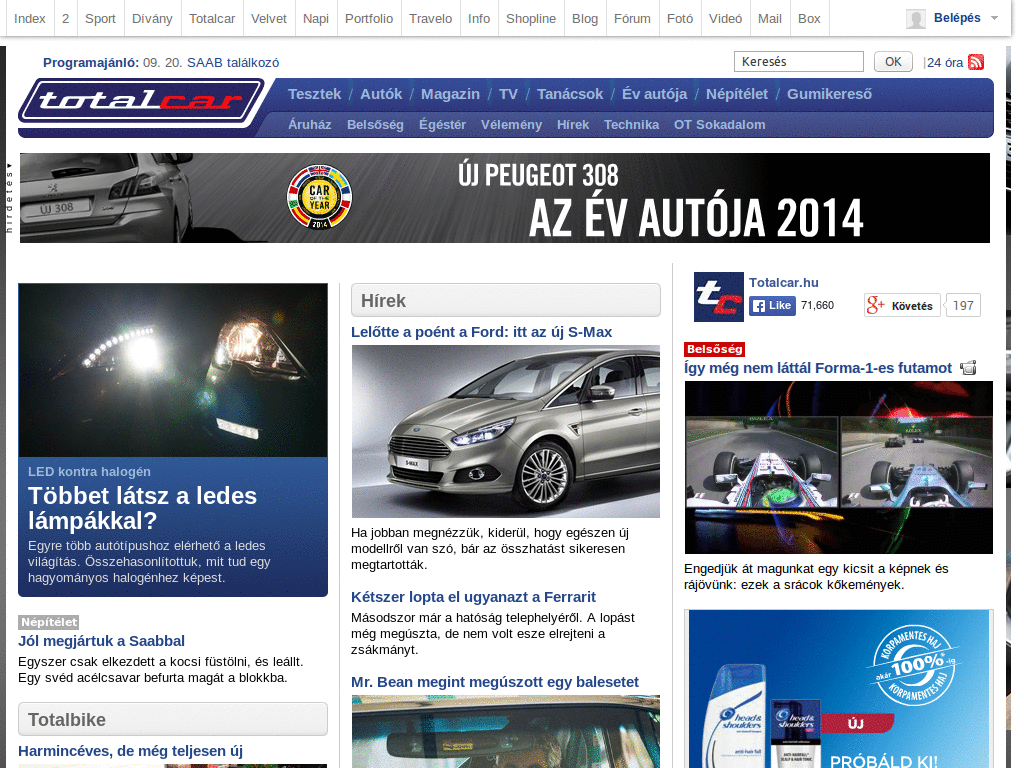Open article Kétszer lopta el ugyanazt a Ferrarit
Image resolution: width=1024 pixels, height=768 pixels.
point(473,597)
